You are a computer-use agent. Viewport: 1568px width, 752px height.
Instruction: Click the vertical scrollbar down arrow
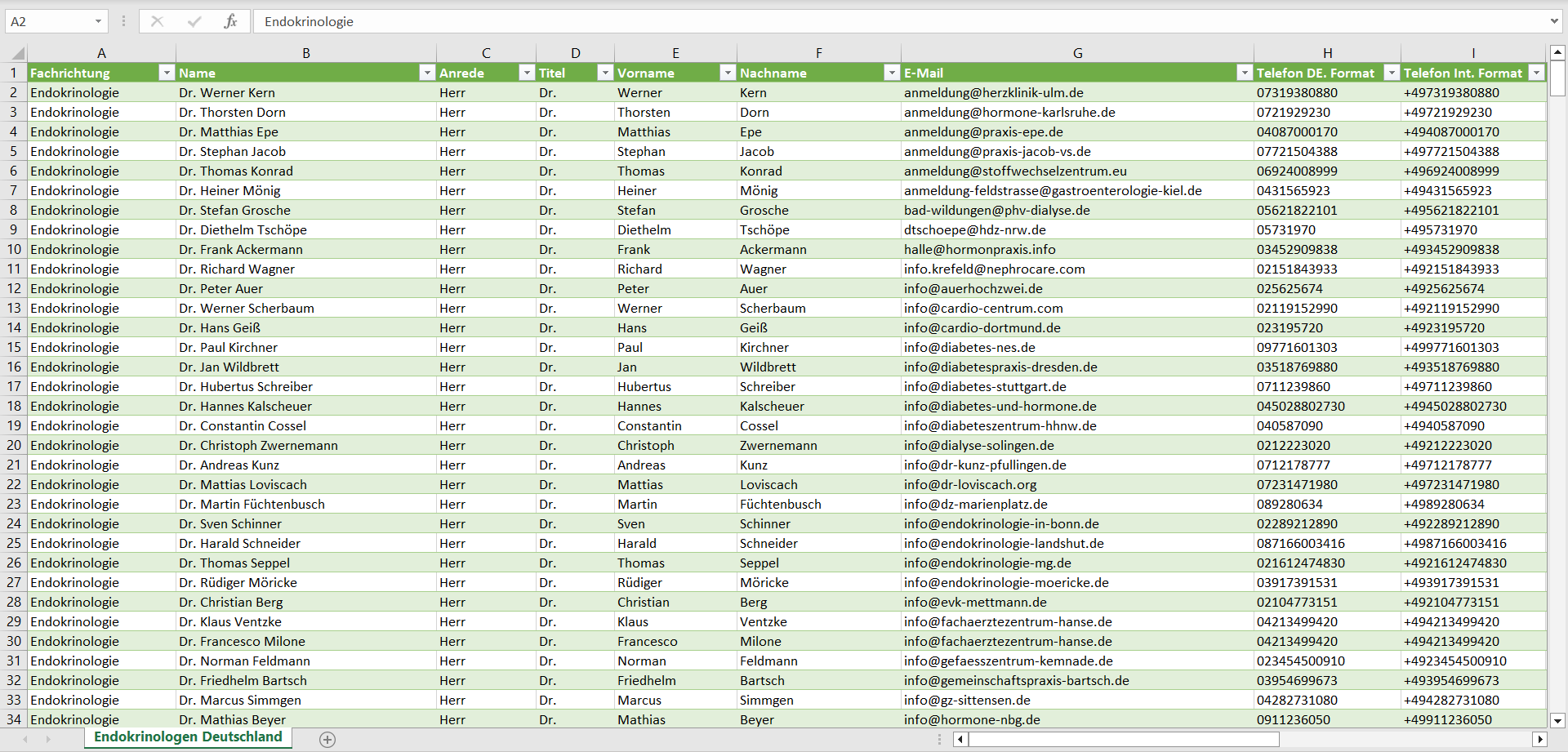point(1557,720)
